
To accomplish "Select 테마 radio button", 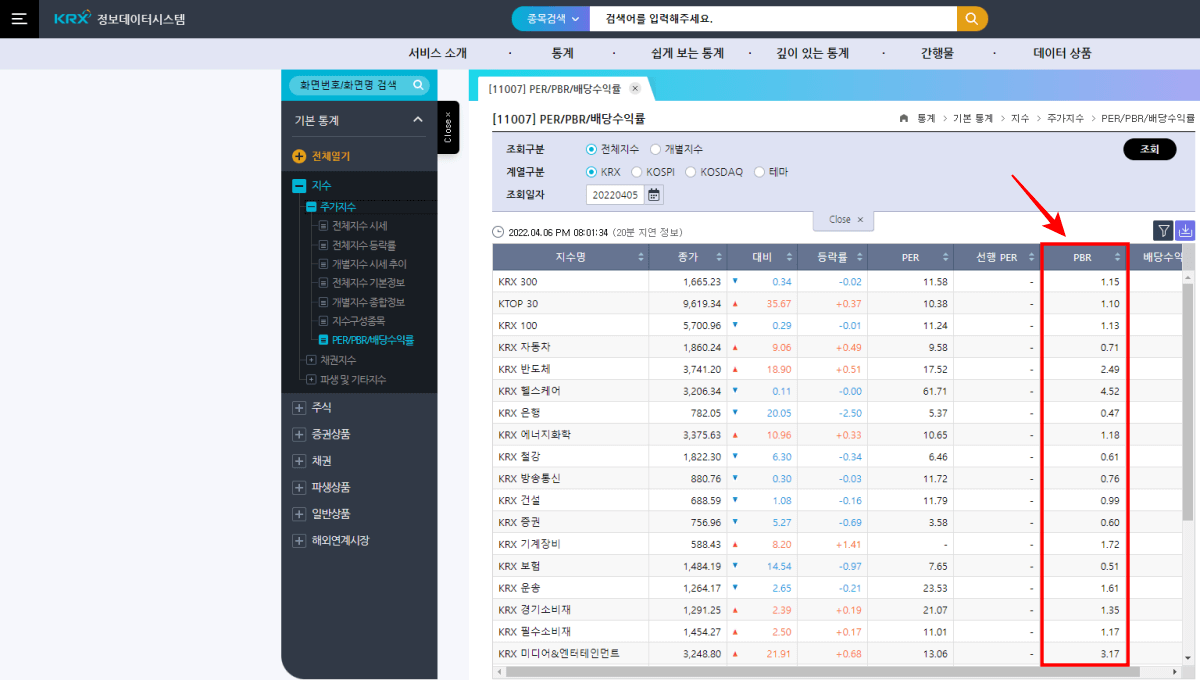I will [759, 172].
